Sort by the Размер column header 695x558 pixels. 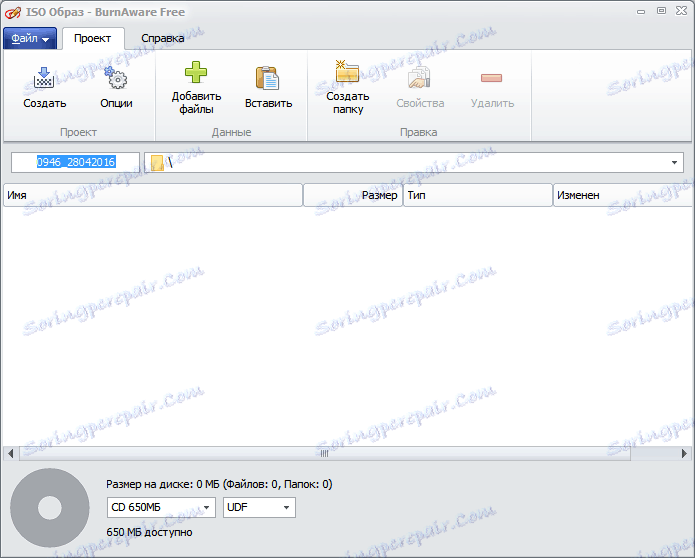click(x=353, y=195)
